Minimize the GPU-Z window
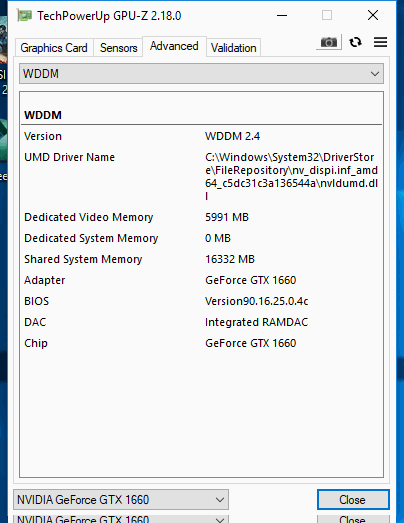Screen dimensions: 404x523 coord(282,15)
